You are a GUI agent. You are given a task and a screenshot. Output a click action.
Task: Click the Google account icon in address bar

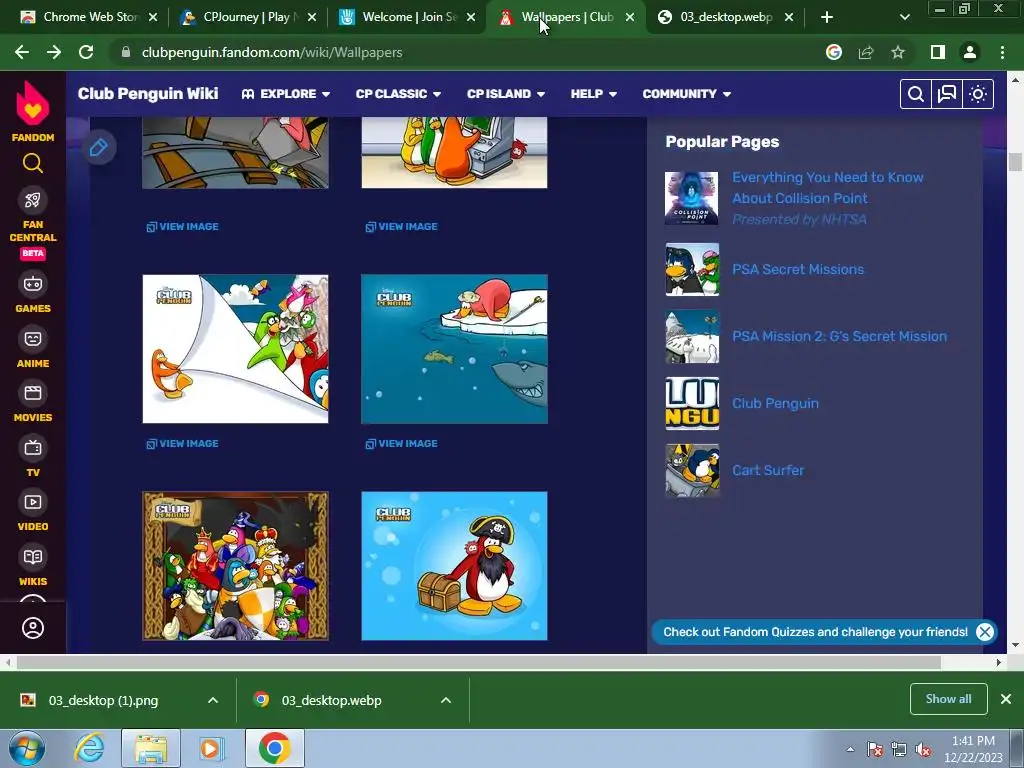[834, 52]
